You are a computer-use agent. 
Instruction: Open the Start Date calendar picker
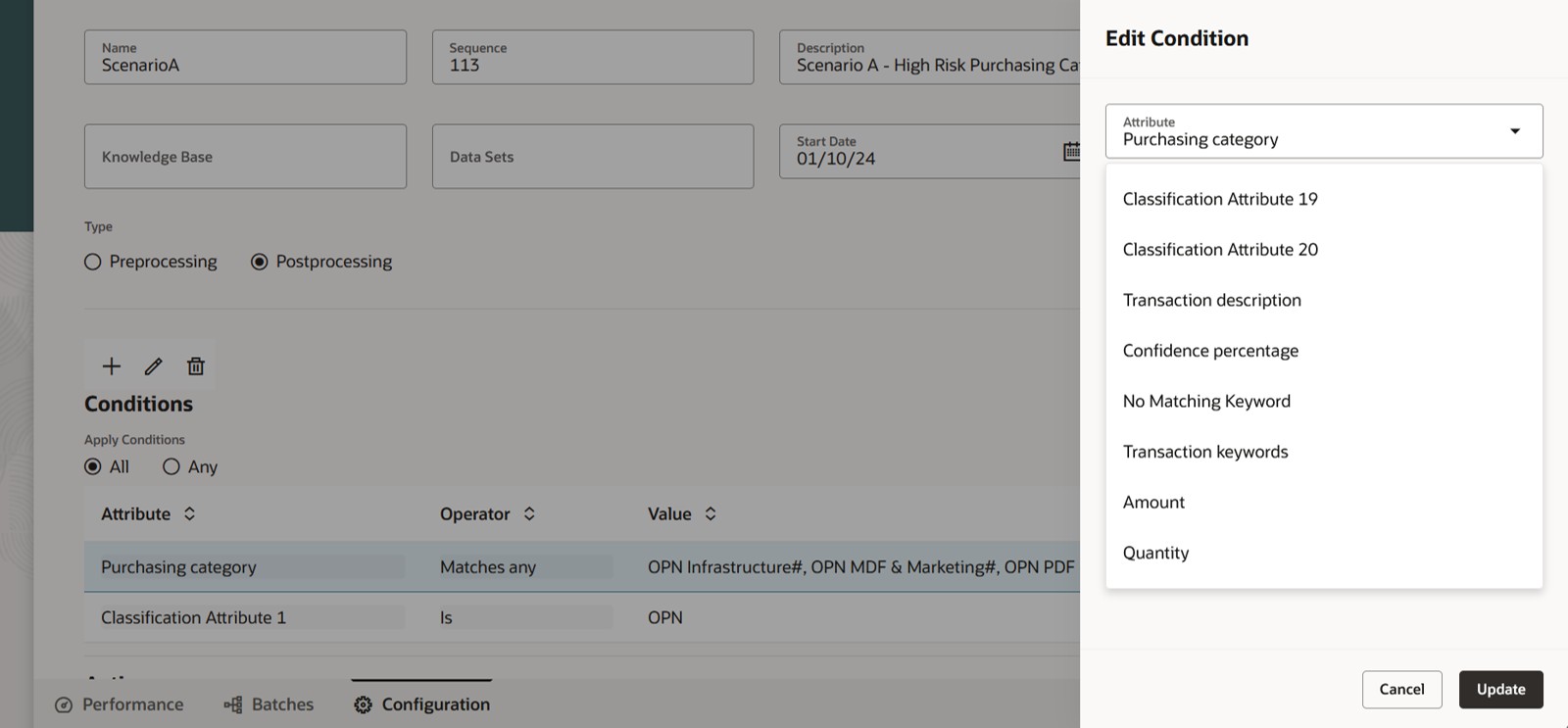(1071, 151)
